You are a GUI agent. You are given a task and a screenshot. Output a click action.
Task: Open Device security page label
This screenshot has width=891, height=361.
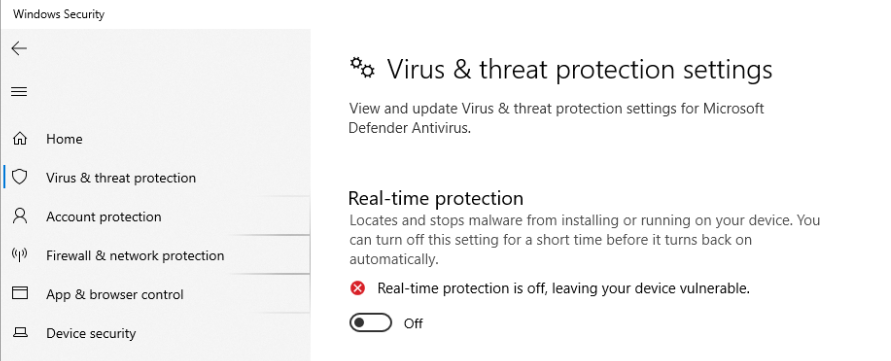(x=91, y=333)
